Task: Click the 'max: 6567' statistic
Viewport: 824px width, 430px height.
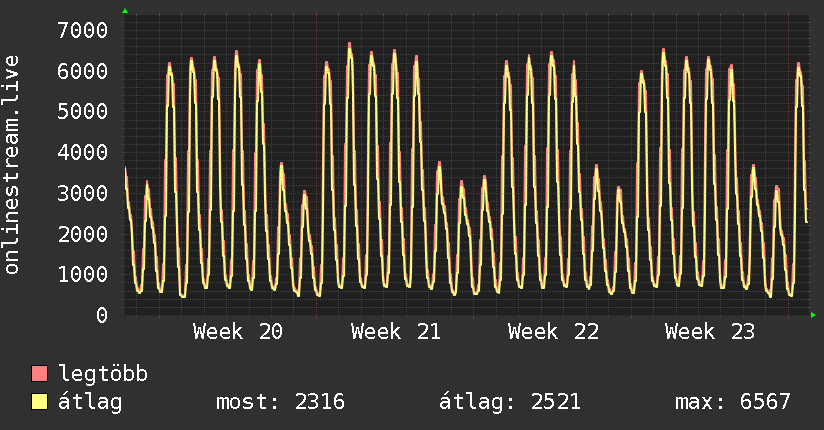Action: tap(733, 402)
